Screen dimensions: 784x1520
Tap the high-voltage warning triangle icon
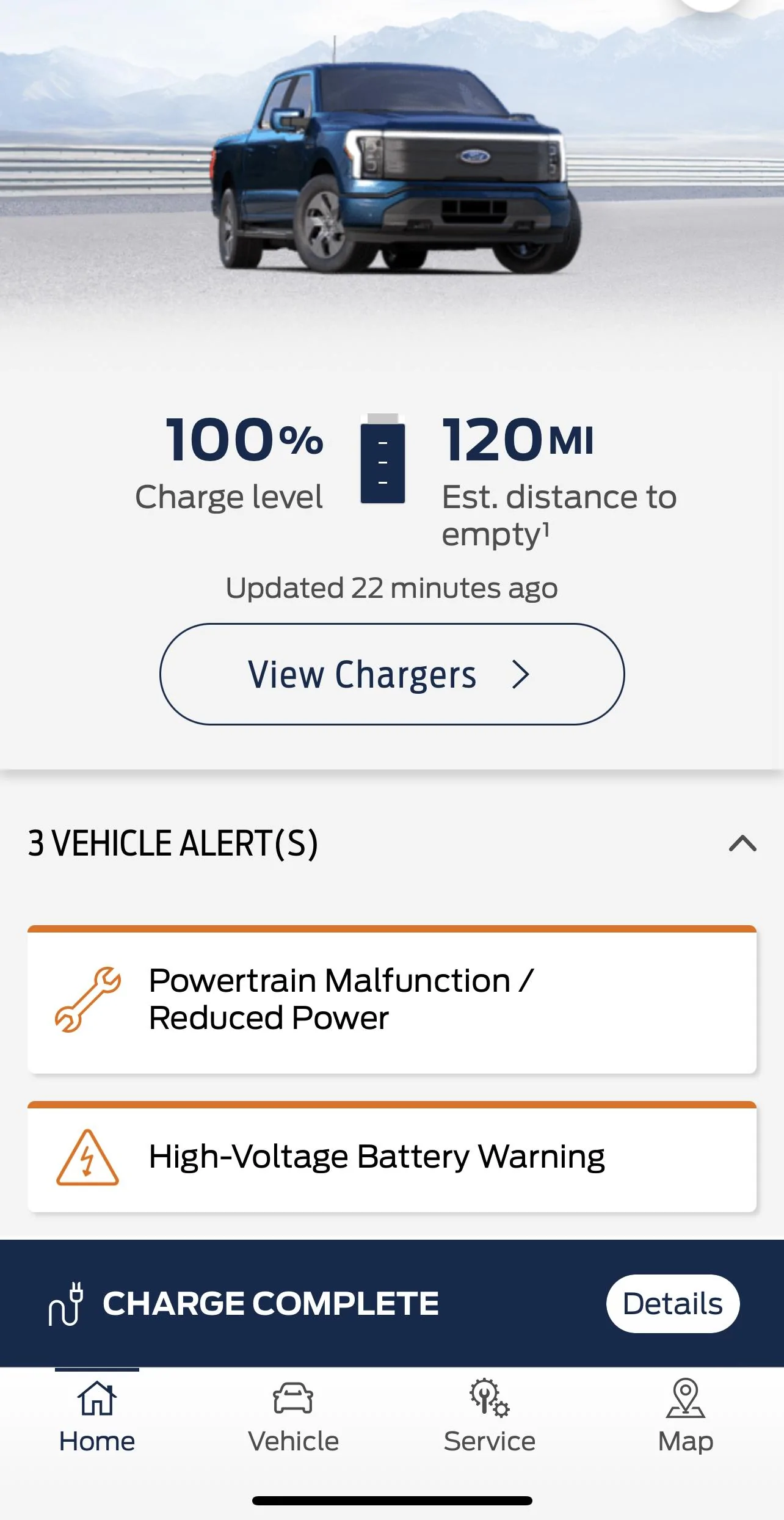tap(87, 1158)
